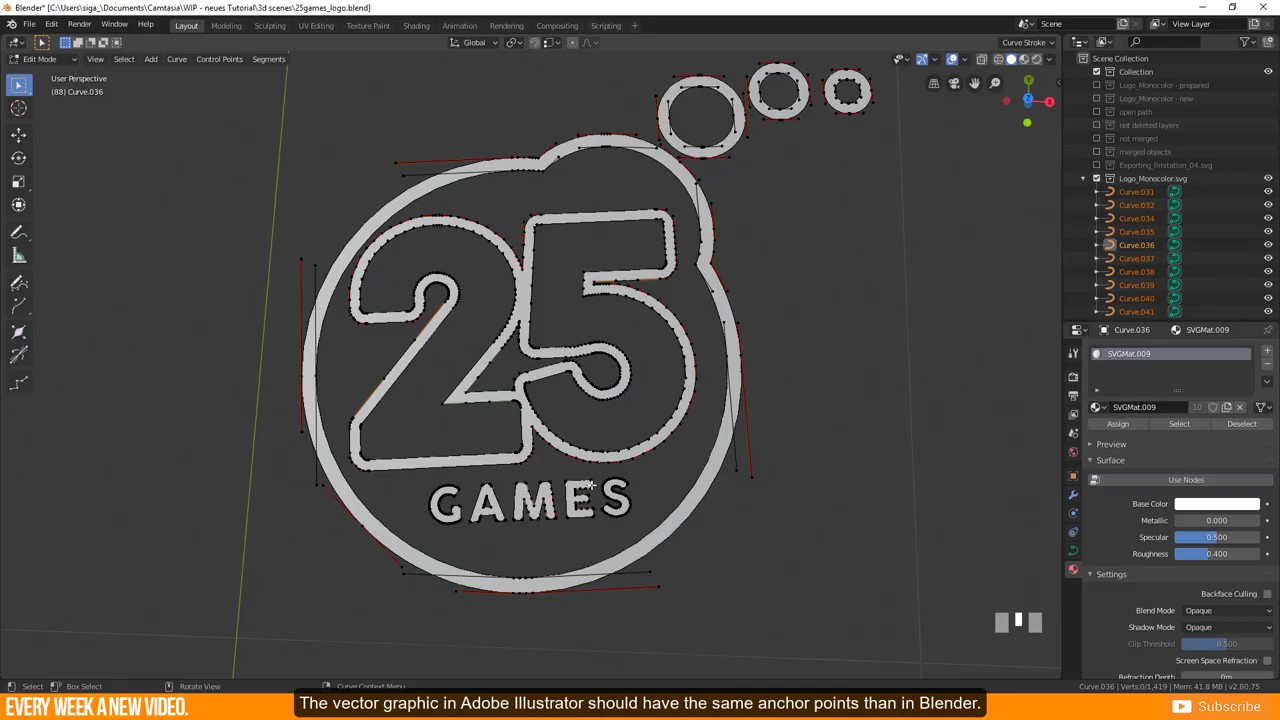The width and height of the screenshot is (1280, 720).
Task: Collapse the Logo_Monocolor.svg collection
Action: [1083, 178]
